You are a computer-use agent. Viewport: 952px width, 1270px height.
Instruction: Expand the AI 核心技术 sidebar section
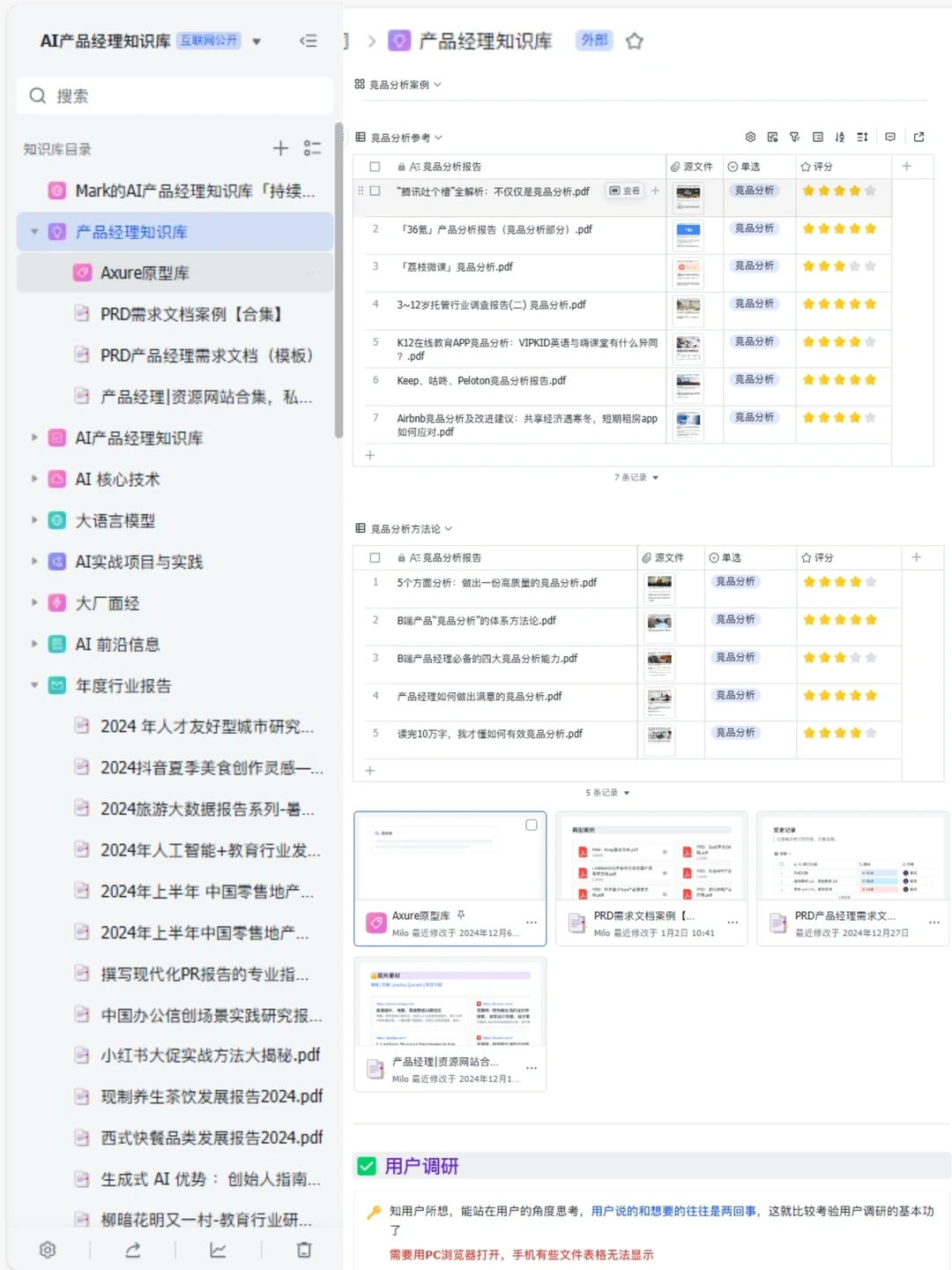click(x=33, y=479)
